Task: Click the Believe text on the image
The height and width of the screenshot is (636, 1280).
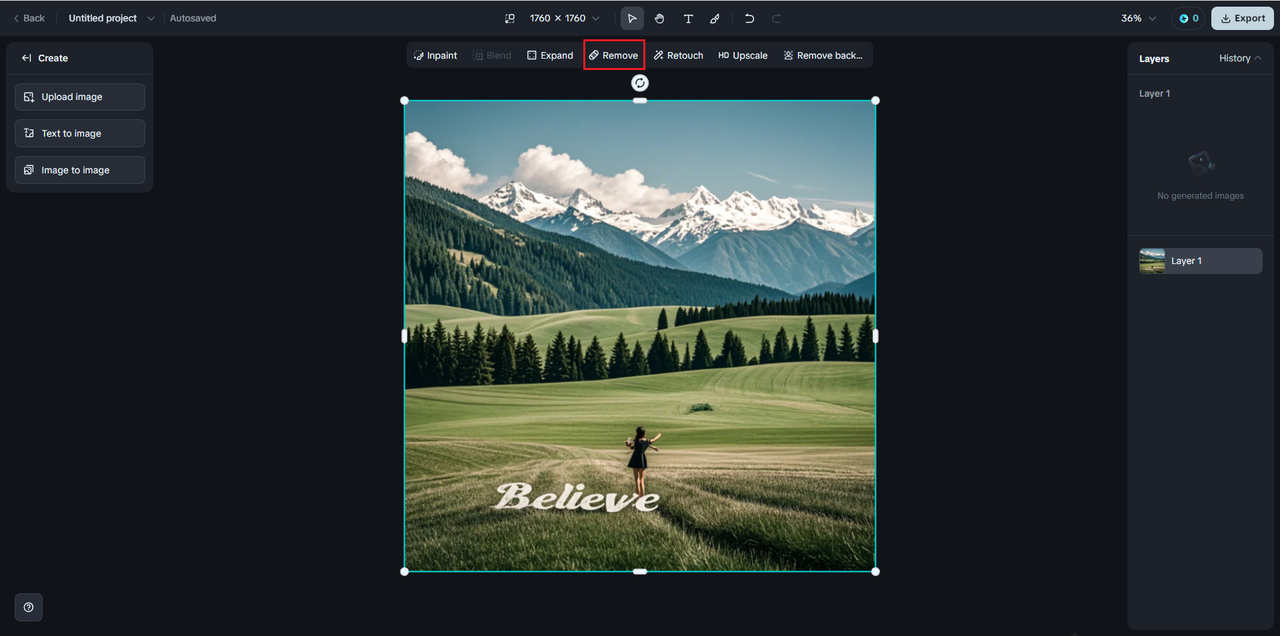Action: 576,497
